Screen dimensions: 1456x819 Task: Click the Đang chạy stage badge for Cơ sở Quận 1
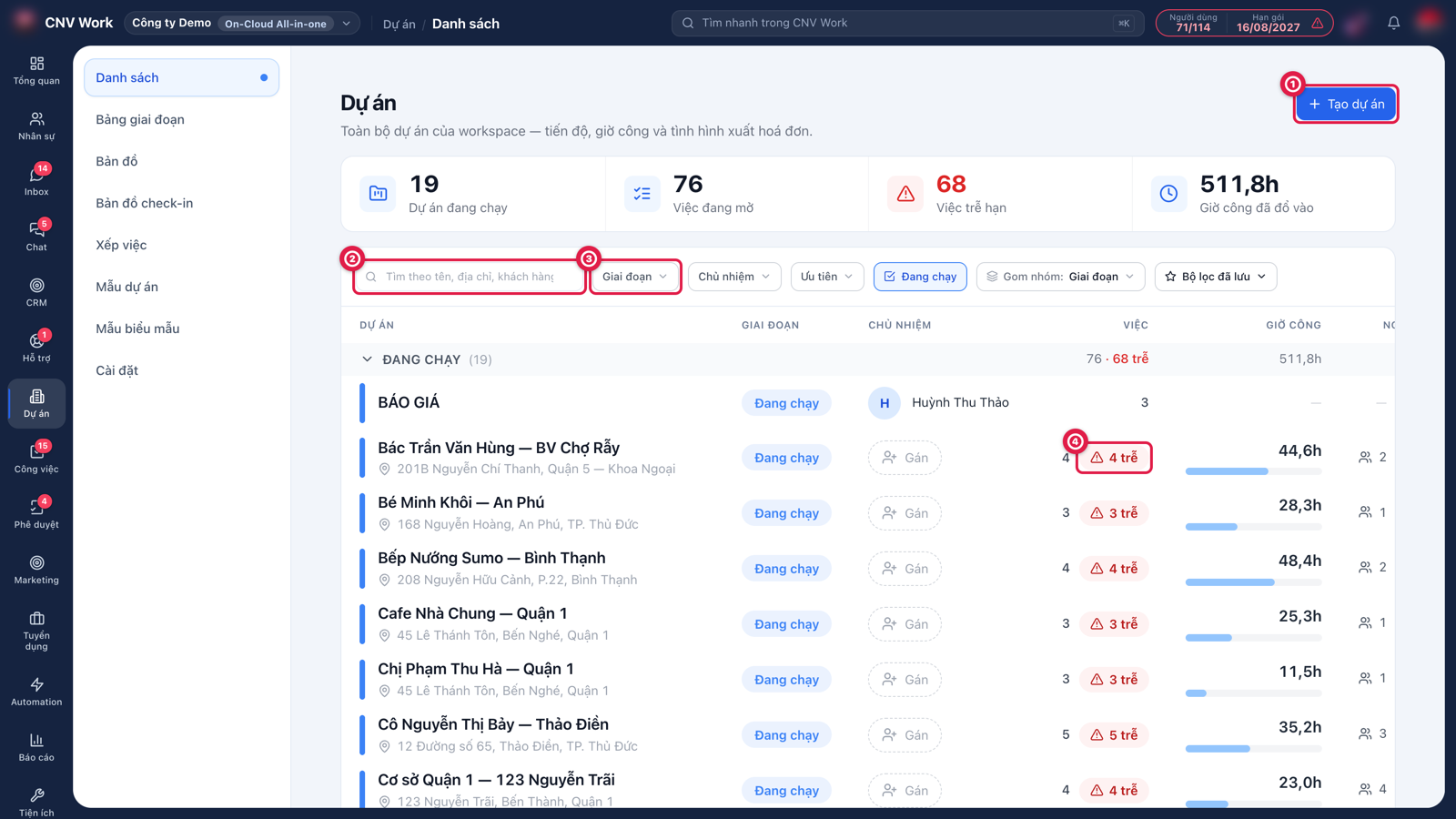[786, 791]
